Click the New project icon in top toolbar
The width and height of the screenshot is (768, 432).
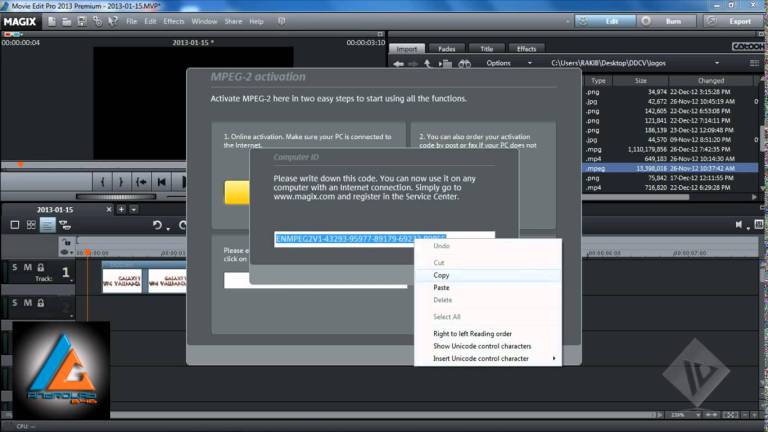click(51, 22)
